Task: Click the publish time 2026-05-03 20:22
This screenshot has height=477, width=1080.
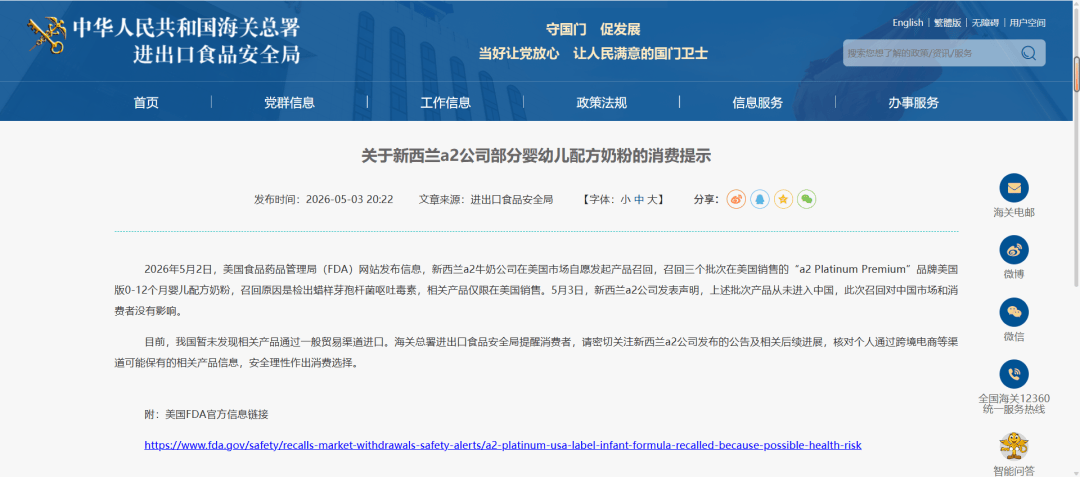Action: point(349,200)
